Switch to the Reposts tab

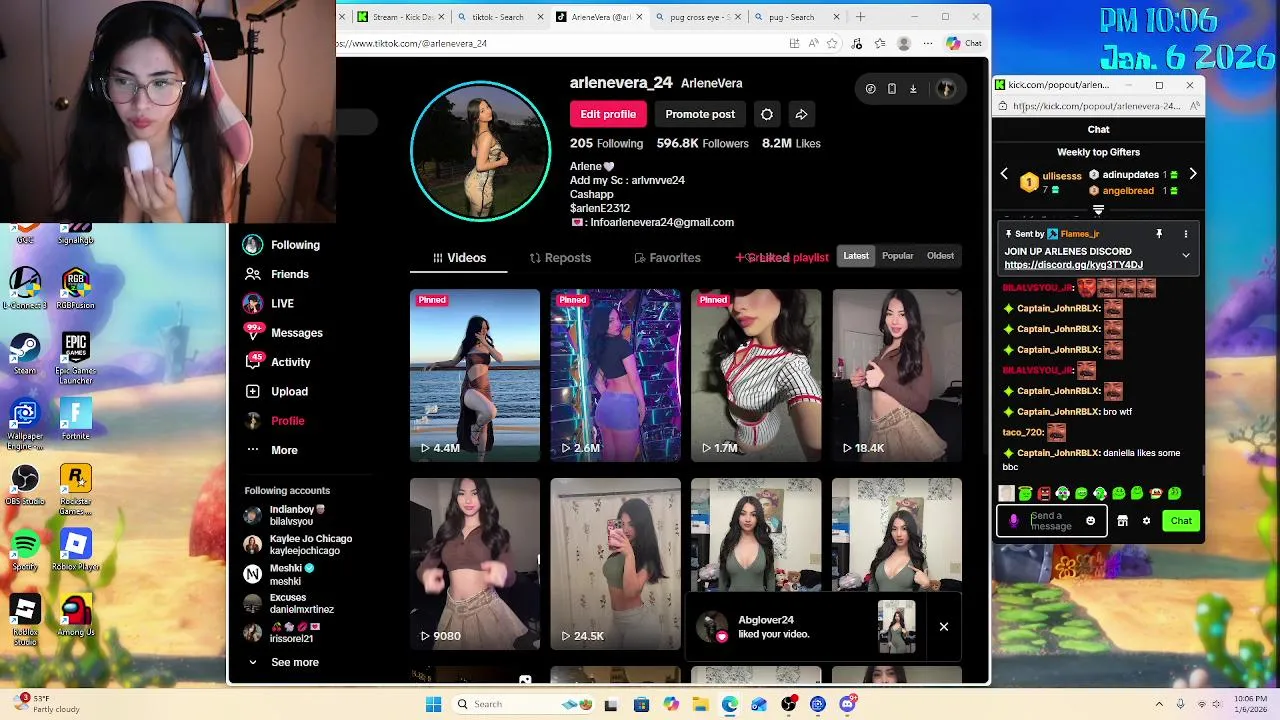click(x=560, y=258)
